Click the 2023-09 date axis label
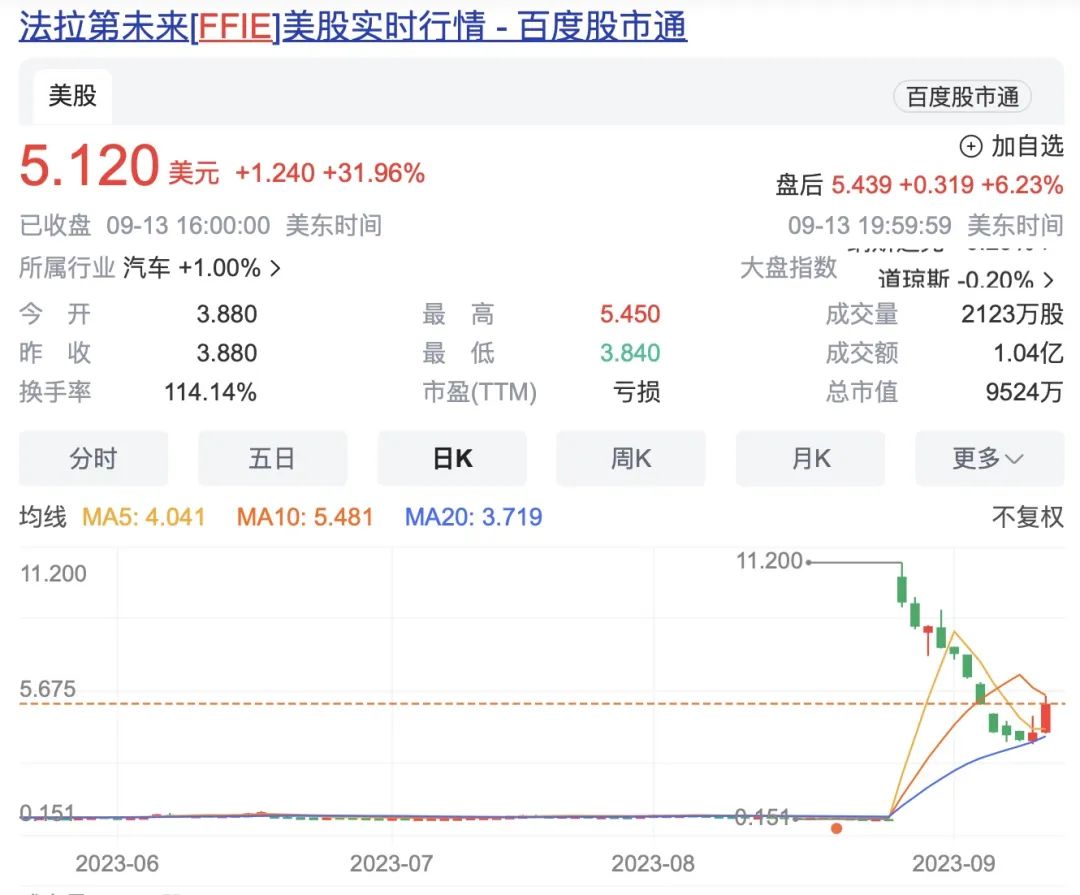The image size is (1080, 895). [x=954, y=863]
